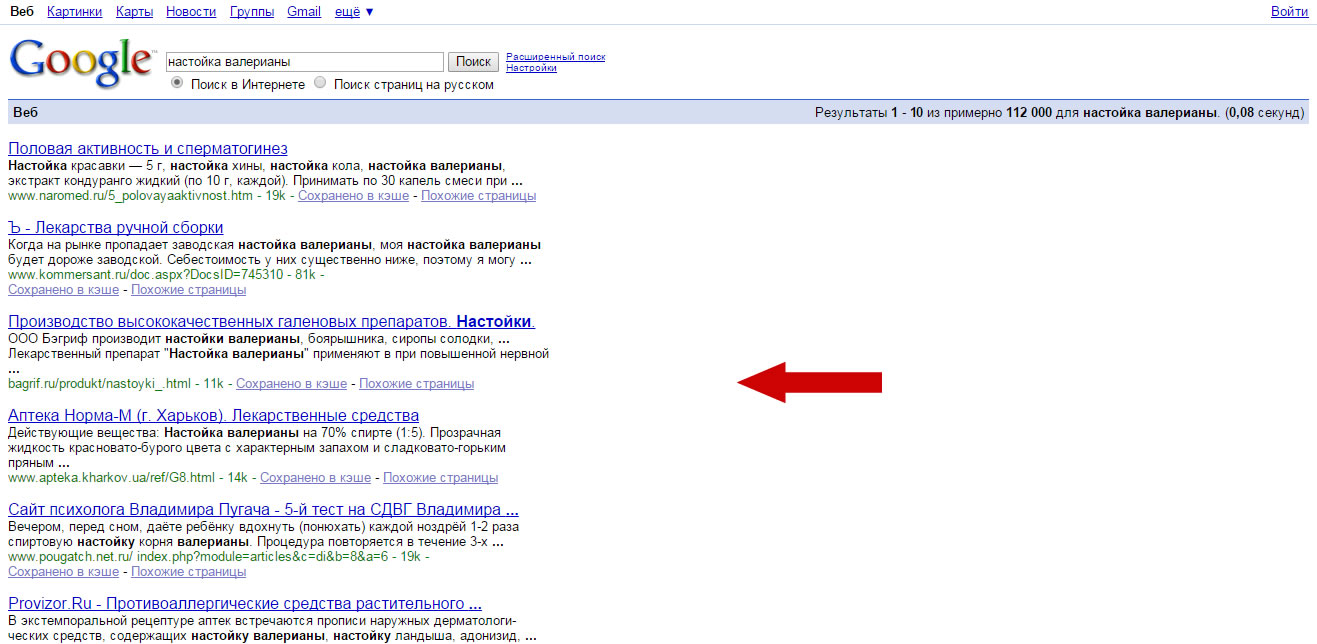This screenshot has height=644, width=1317.
Task: Click the results count text 112 000
Action: coord(1029,112)
